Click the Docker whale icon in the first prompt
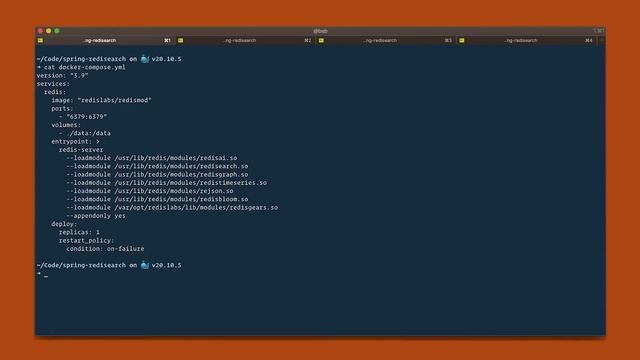640x360 pixels. point(144,59)
